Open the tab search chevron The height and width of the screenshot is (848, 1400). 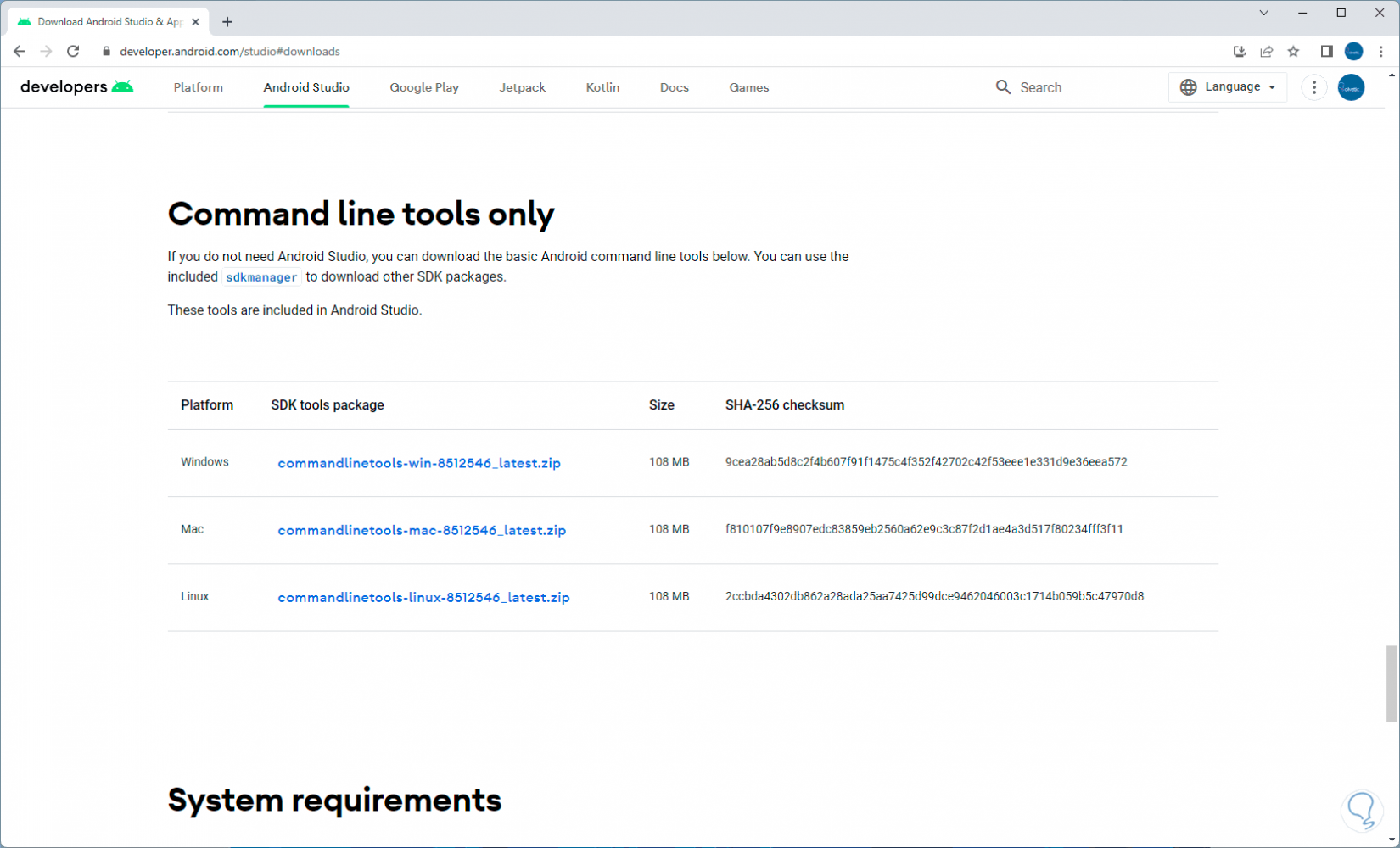[1263, 13]
